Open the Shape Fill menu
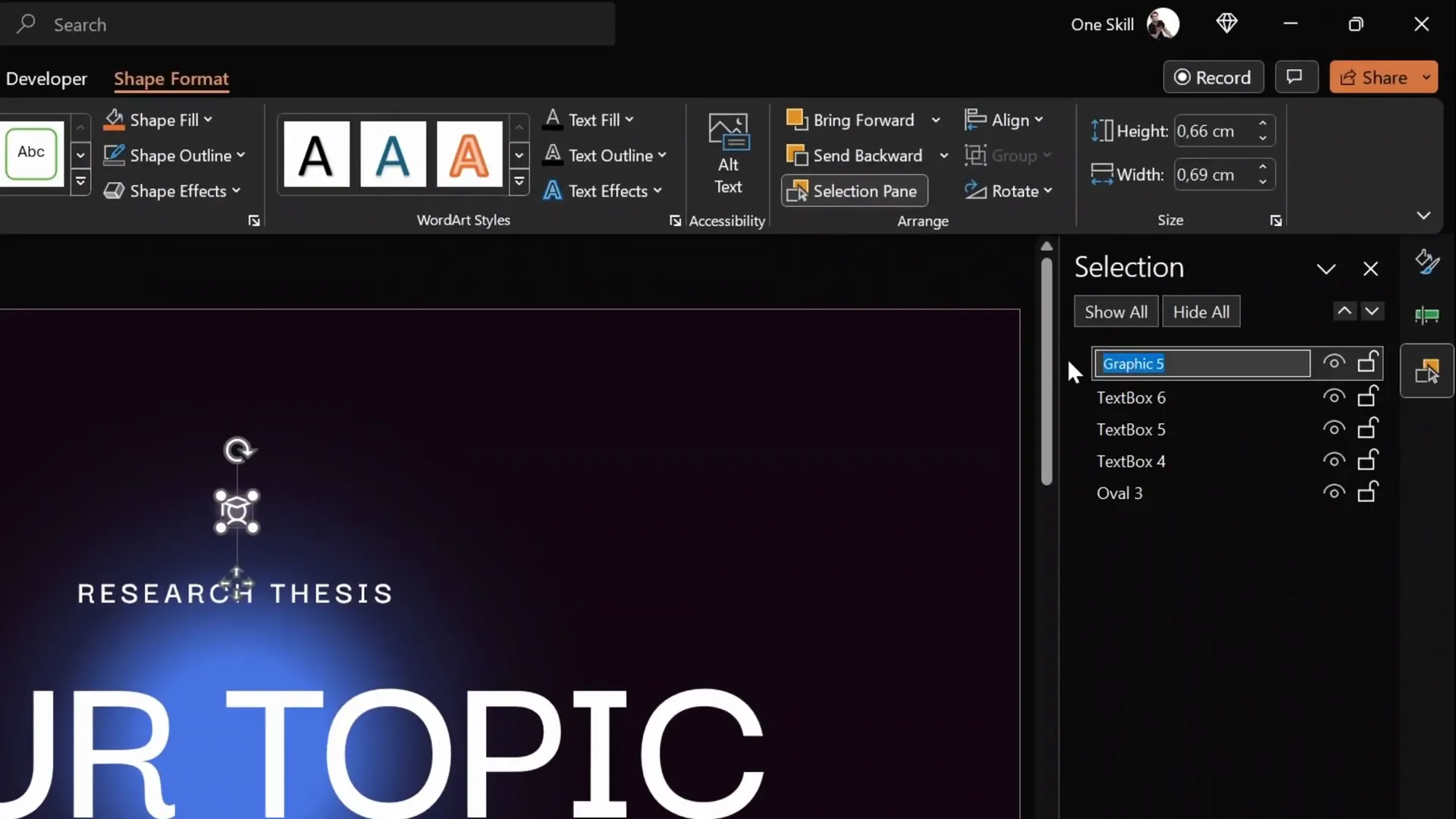The height and width of the screenshot is (819, 1456). pos(158,120)
